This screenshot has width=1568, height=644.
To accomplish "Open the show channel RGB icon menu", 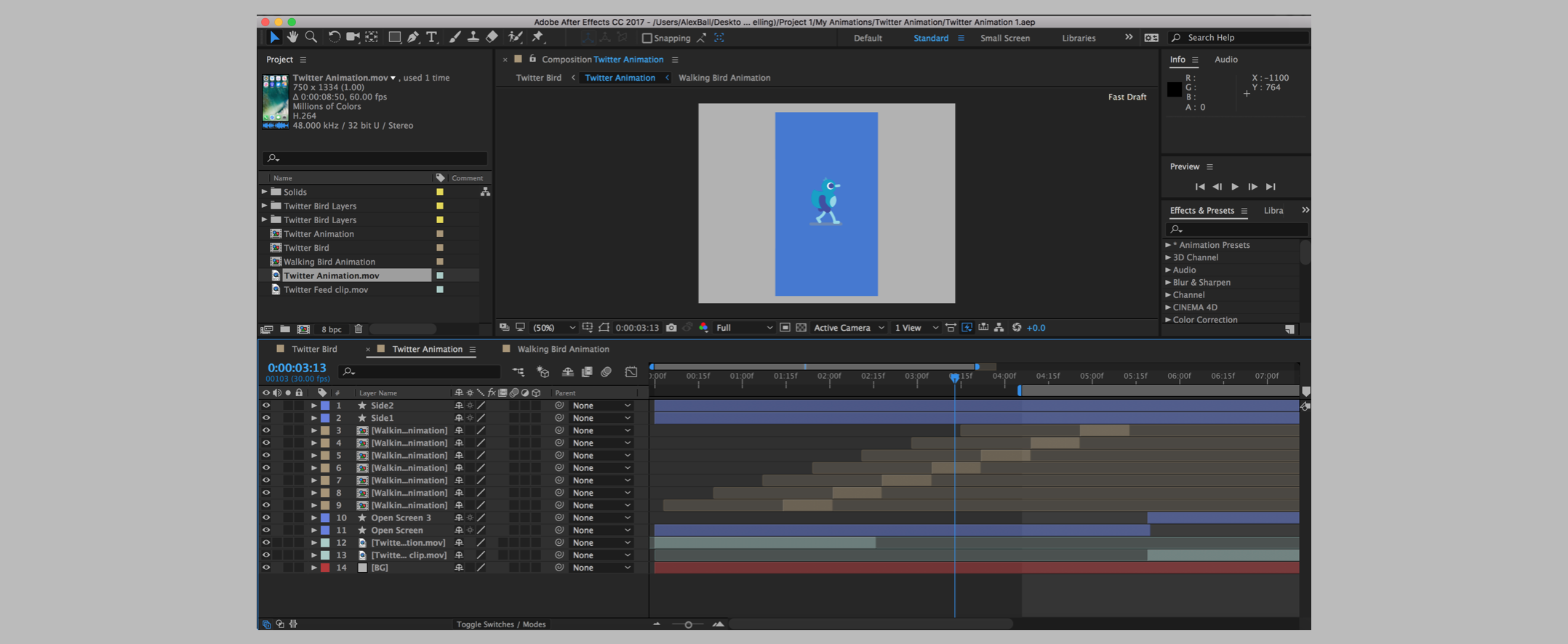I will 703,328.
